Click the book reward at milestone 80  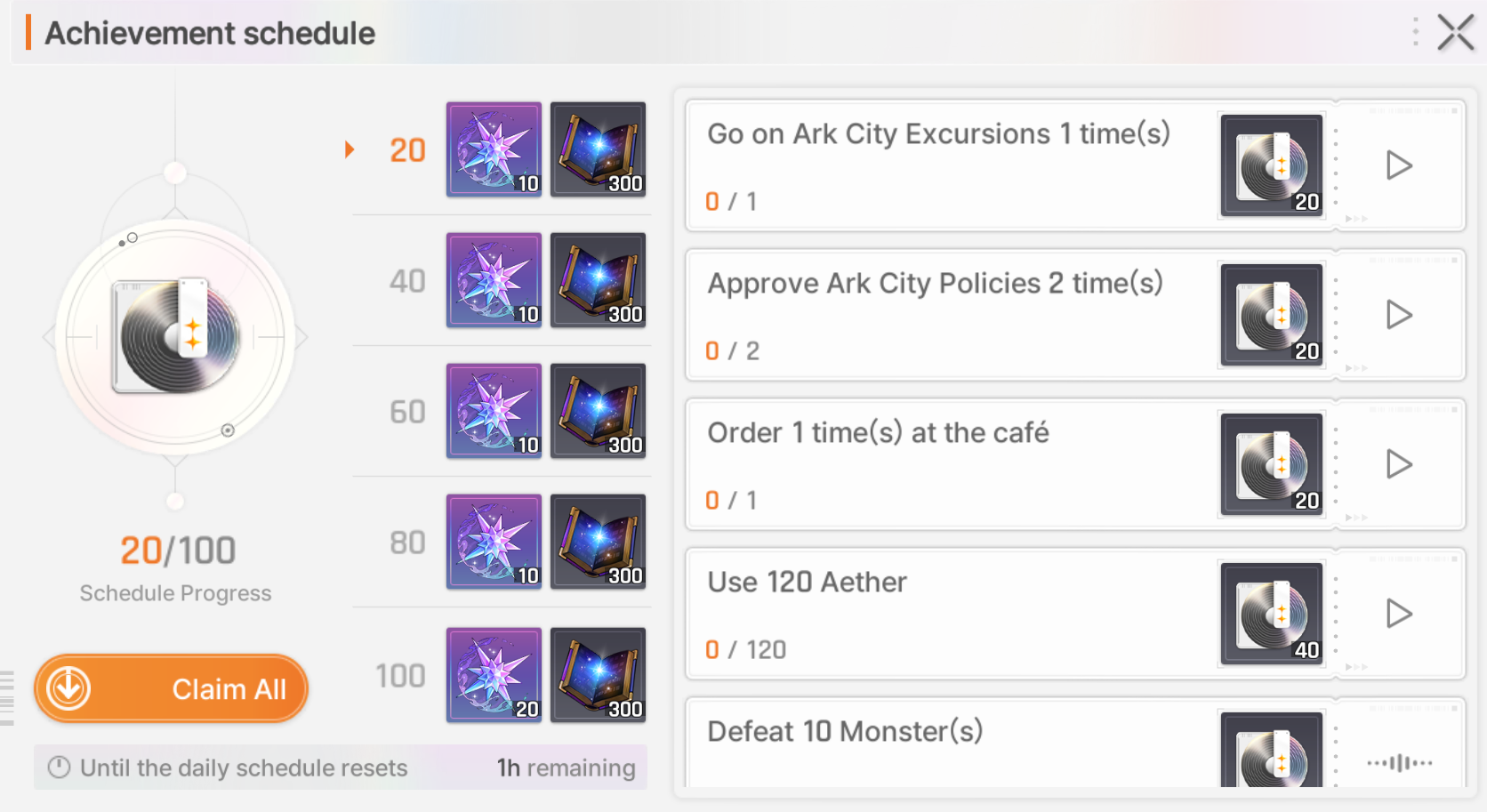coord(598,542)
